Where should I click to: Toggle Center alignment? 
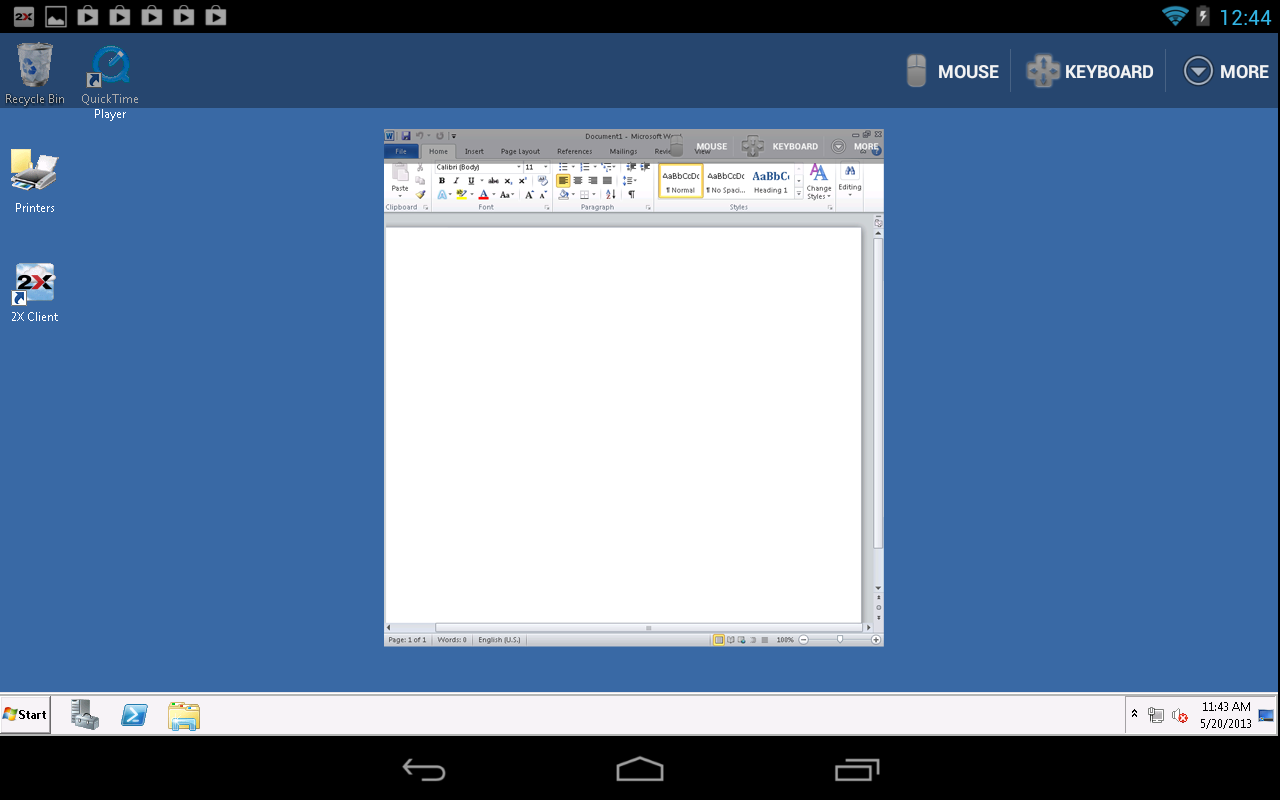pyautogui.click(x=578, y=181)
